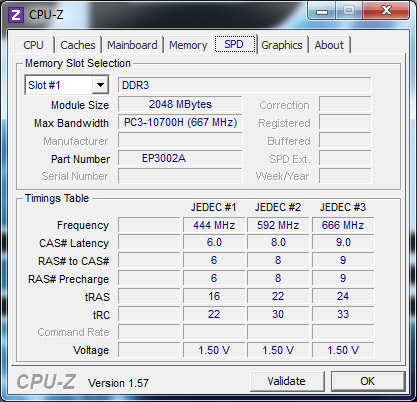Image resolution: width=417 pixels, height=402 pixels.
Task: Click the Module Size label
Action: tap(80, 105)
